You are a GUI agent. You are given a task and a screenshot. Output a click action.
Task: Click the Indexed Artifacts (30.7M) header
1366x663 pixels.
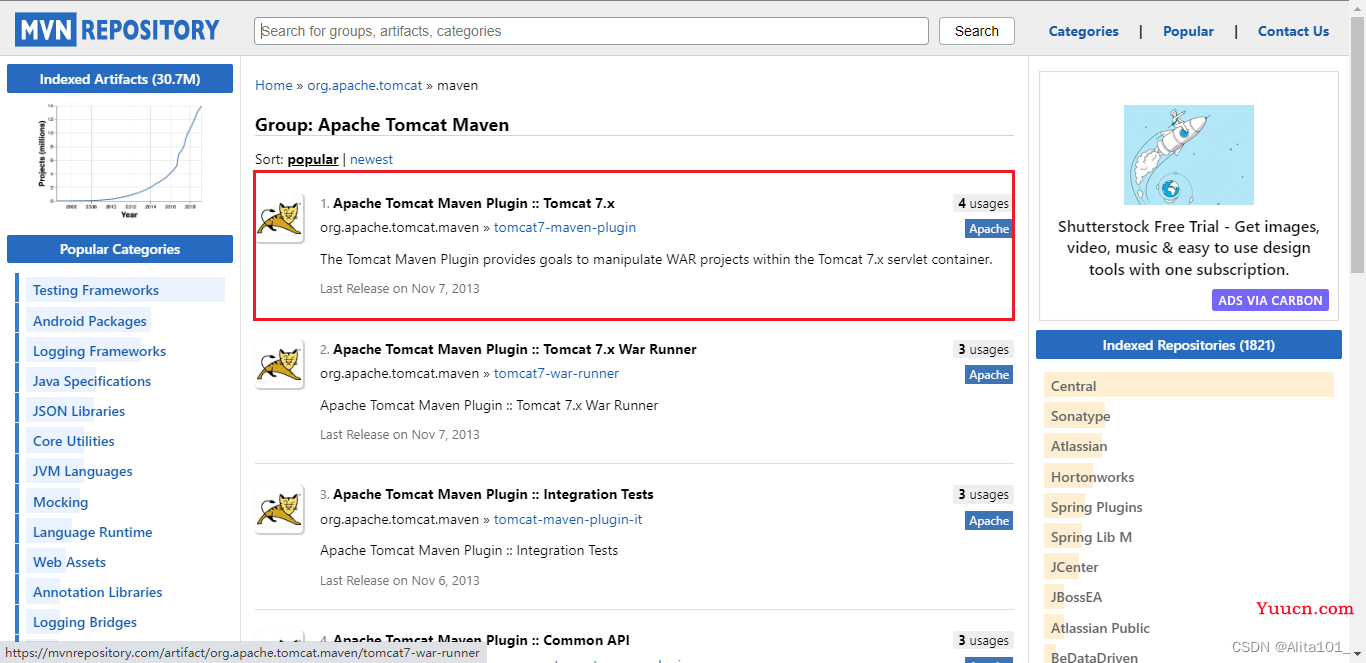(x=120, y=79)
